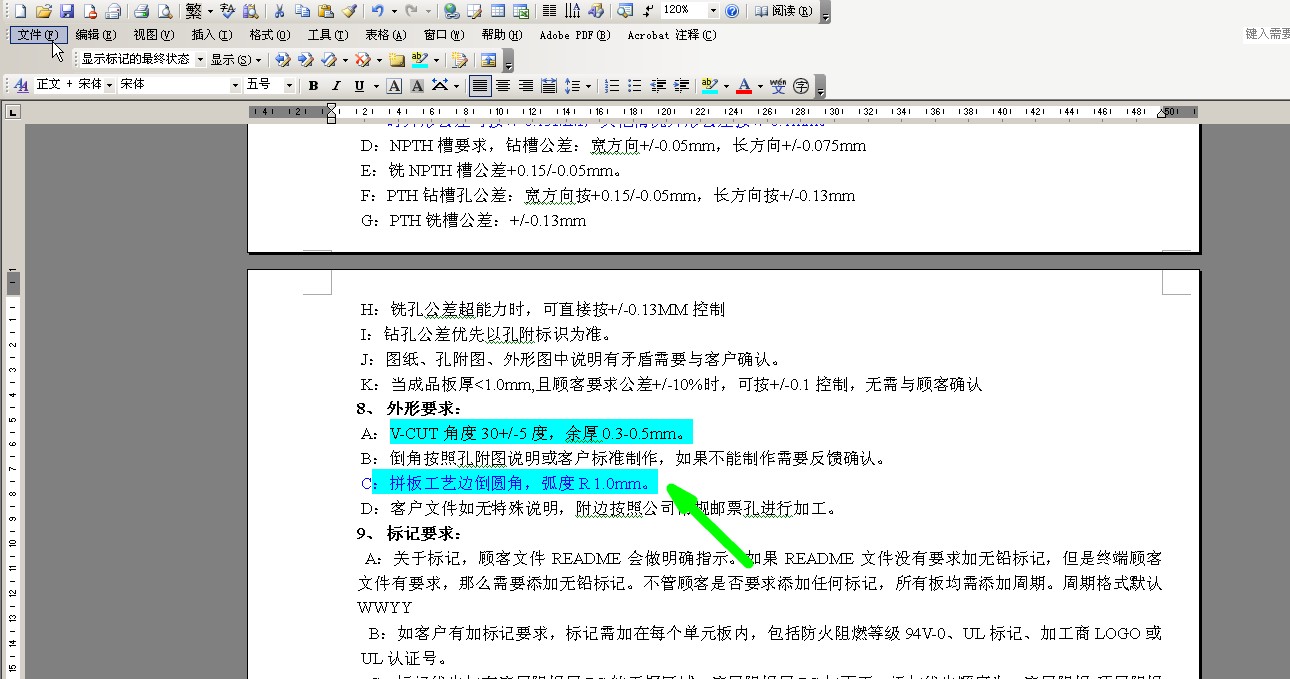Toggle bulleted list
This screenshot has width=1290, height=679.
pos(635,86)
